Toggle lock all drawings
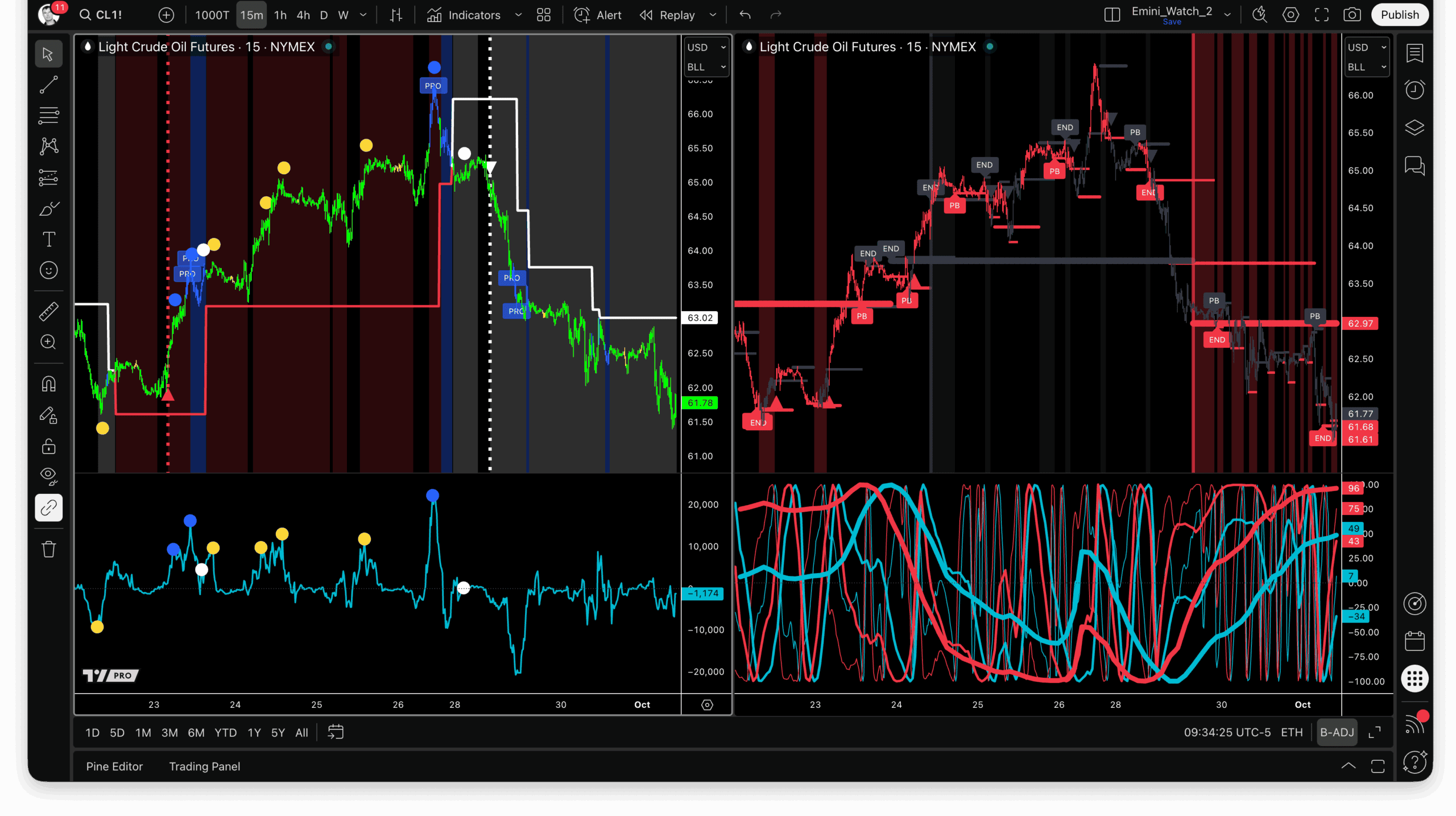This screenshot has height=816, width=1456. [48, 446]
